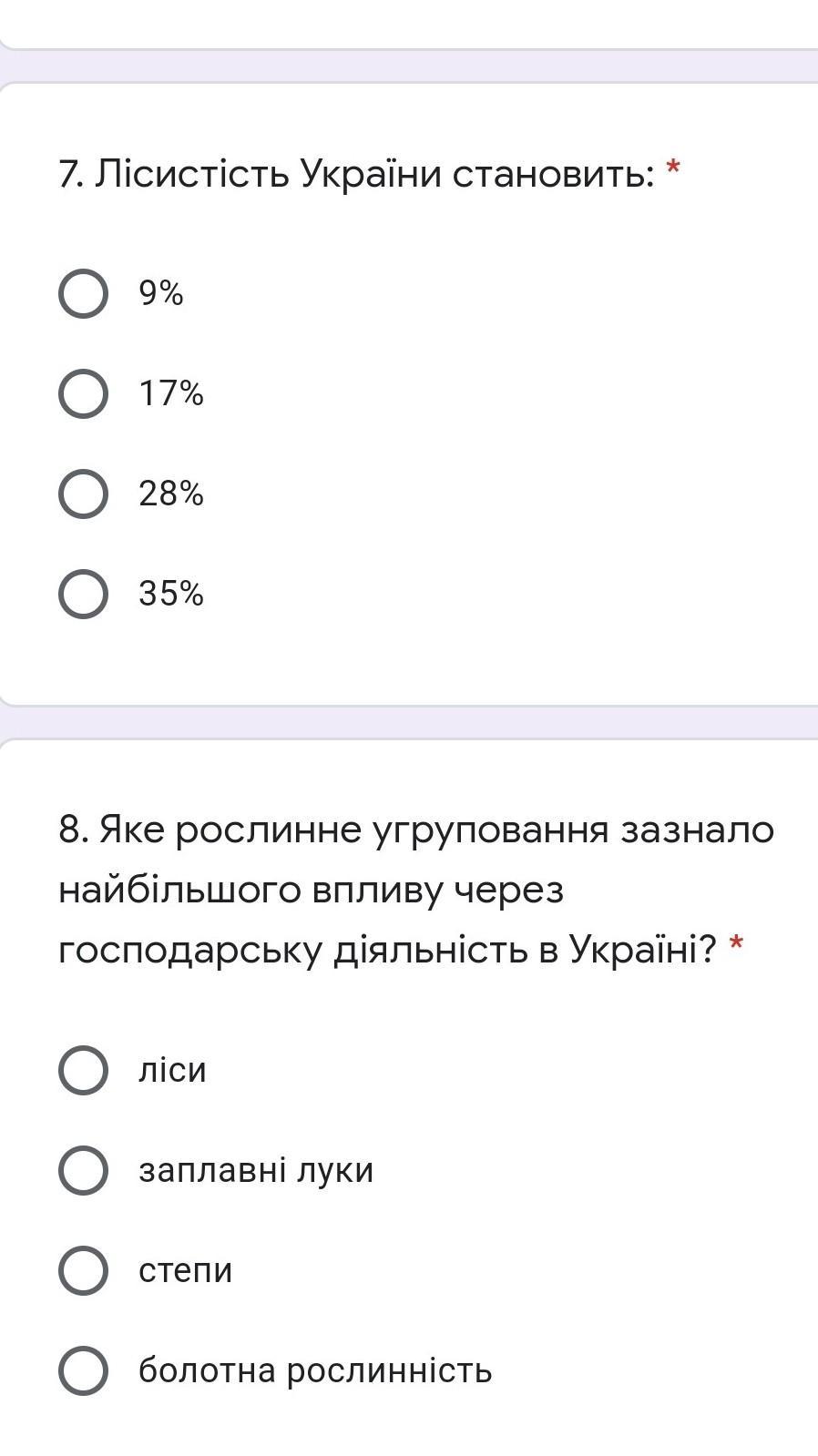Choose the 17% option
This screenshot has height=1456, width=818.
pyautogui.click(x=83, y=394)
